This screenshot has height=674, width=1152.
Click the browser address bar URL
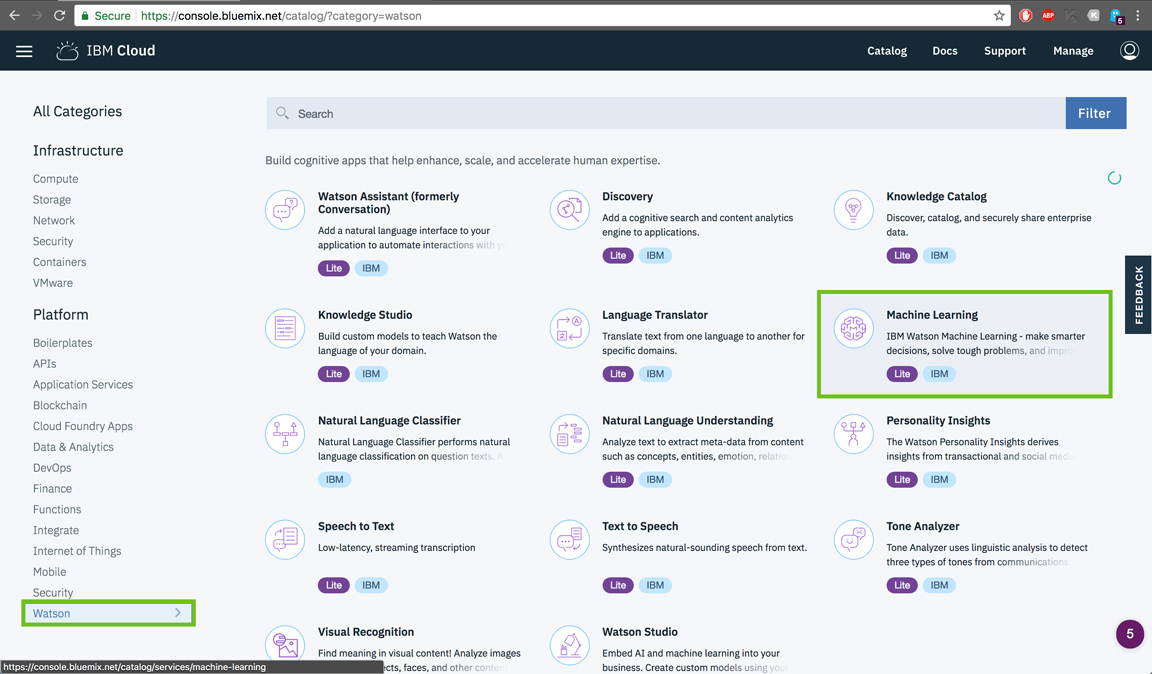click(281, 15)
